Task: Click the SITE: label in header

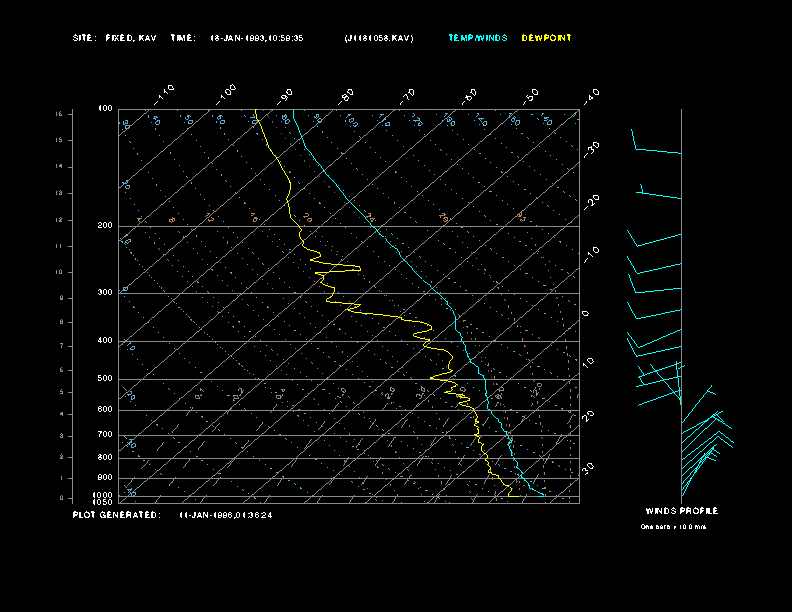Action: click(x=84, y=38)
